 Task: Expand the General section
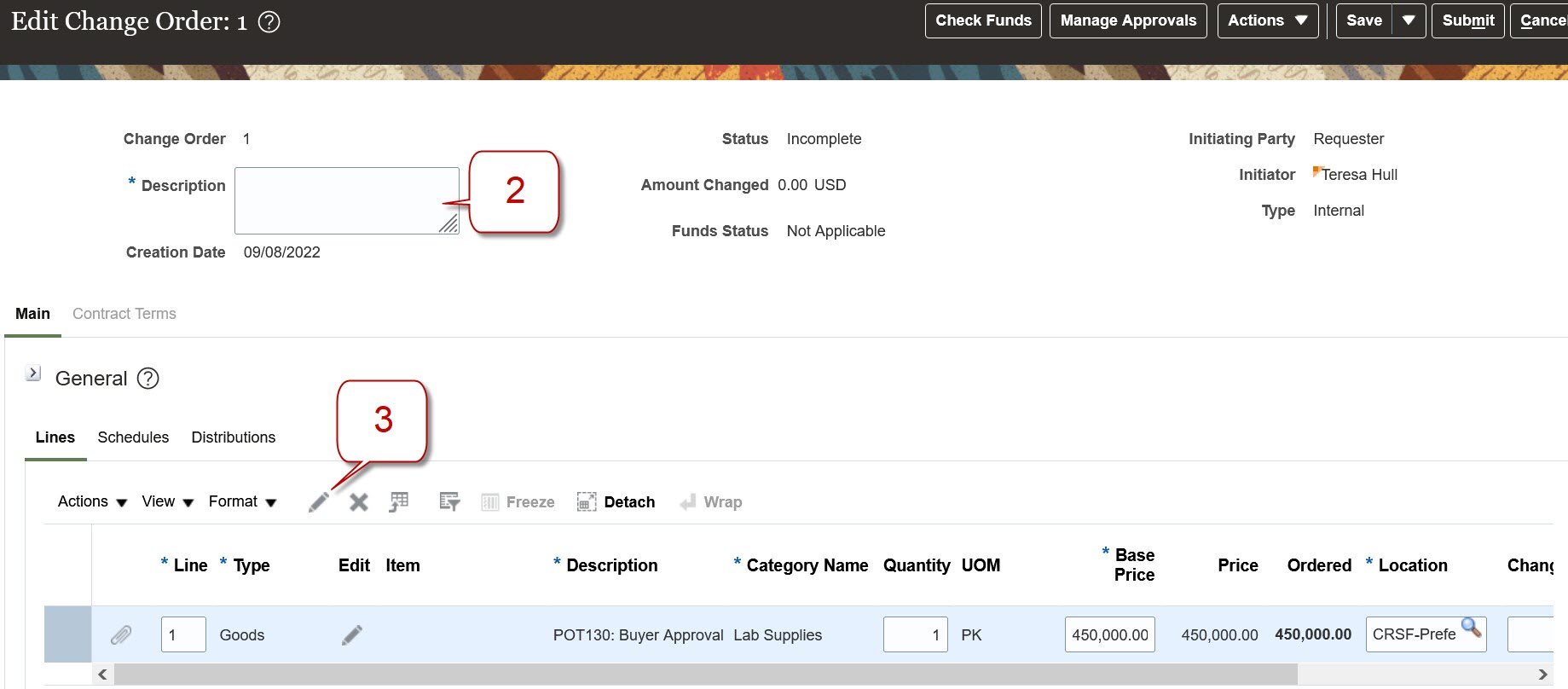click(x=33, y=373)
